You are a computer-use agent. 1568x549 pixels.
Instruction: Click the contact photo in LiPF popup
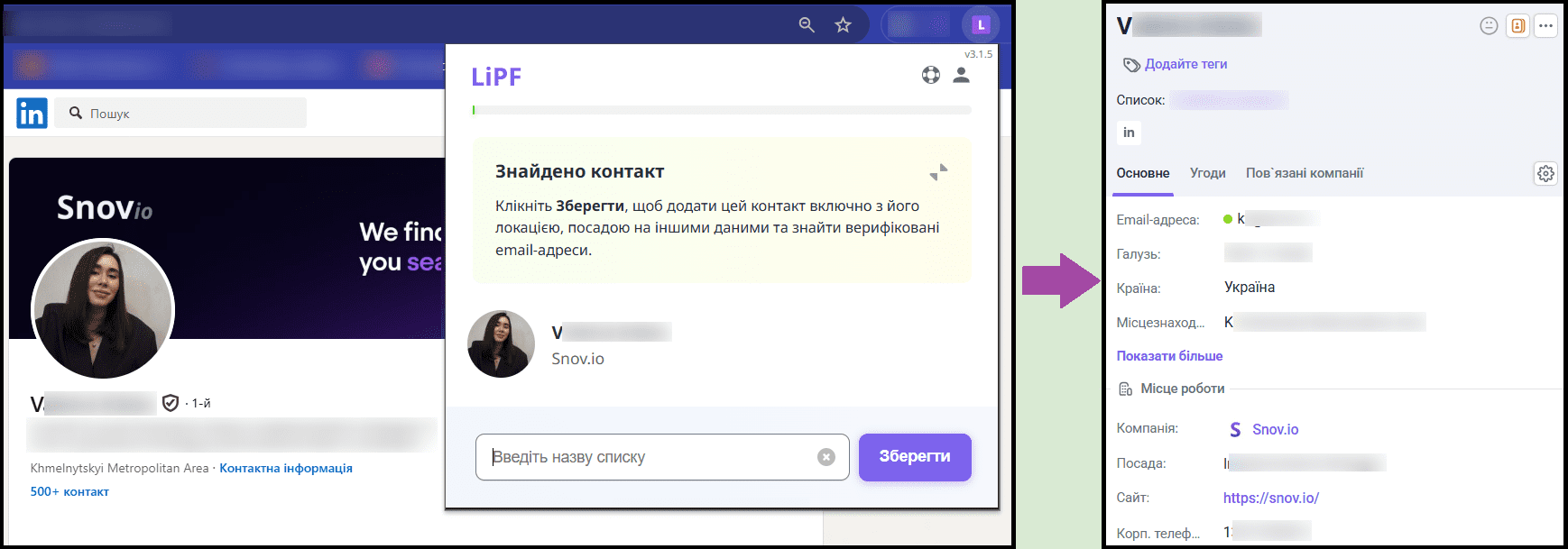501,344
